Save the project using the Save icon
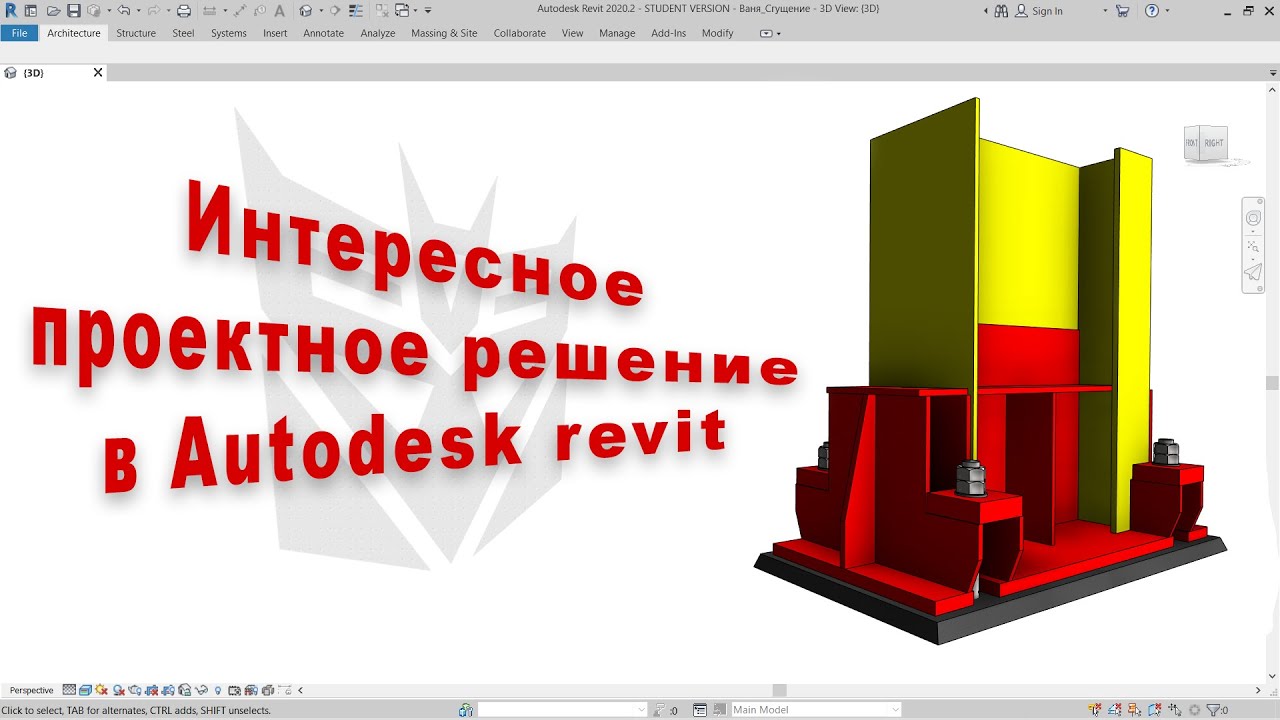The image size is (1280, 720). (x=74, y=11)
